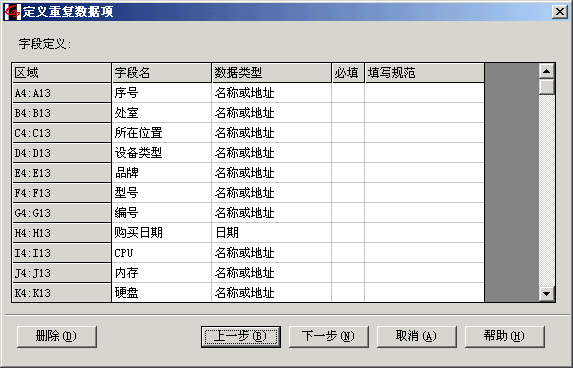Close the 定义重复数据项 dialog
Viewport: 573px width, 368px height.
[560, 12]
